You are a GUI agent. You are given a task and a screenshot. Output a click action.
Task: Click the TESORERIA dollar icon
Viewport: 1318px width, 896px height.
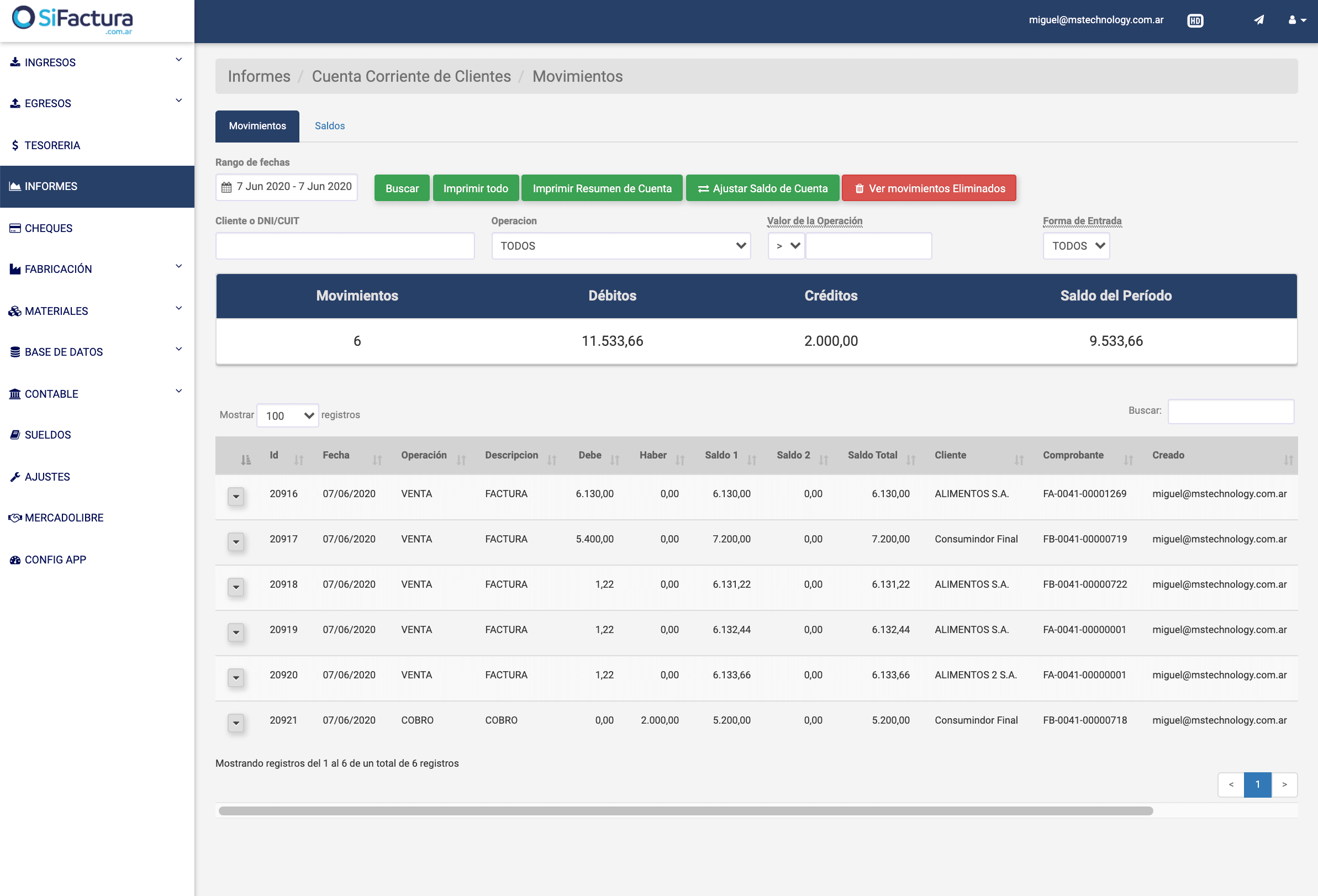15,145
